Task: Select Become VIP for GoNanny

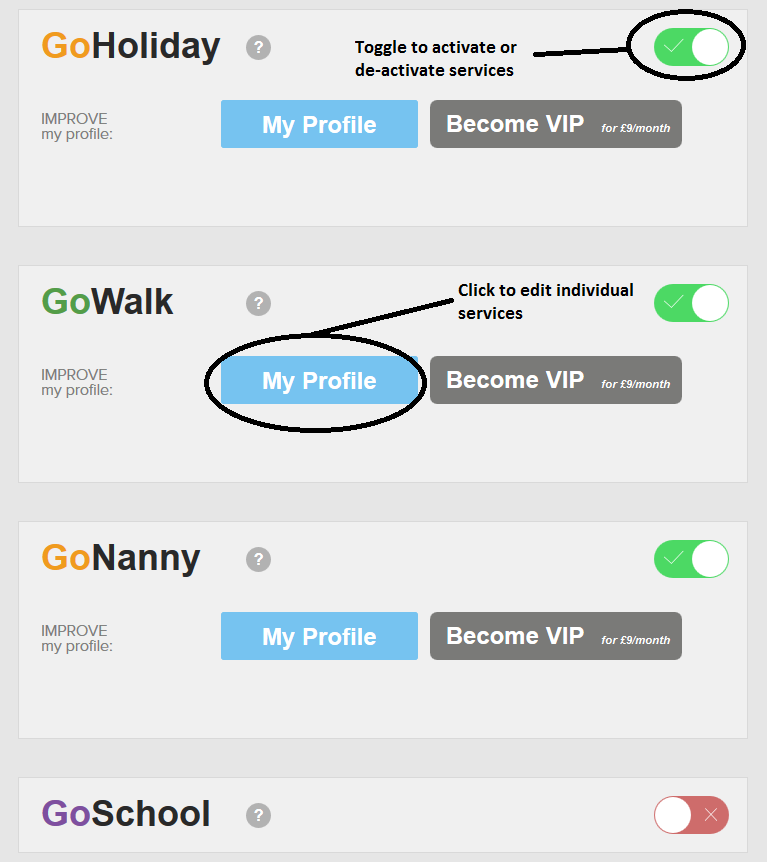Action: tap(555, 636)
